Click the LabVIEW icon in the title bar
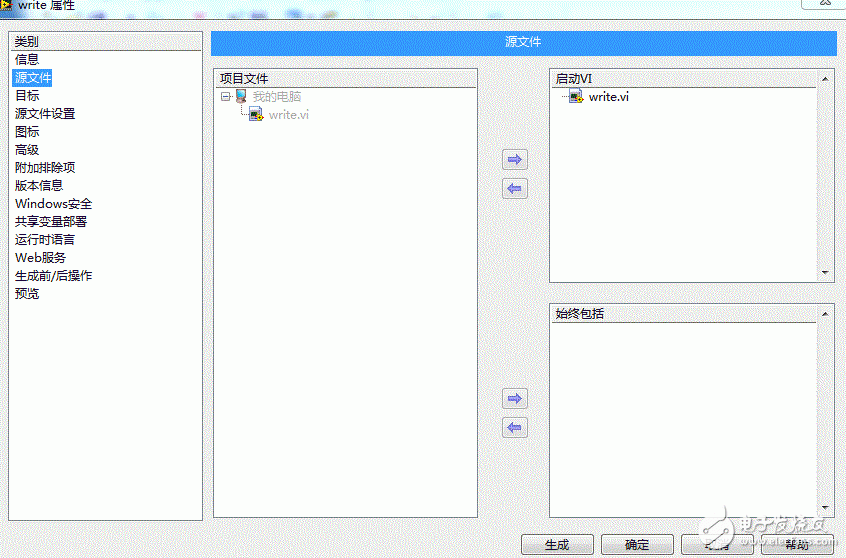 6,5
